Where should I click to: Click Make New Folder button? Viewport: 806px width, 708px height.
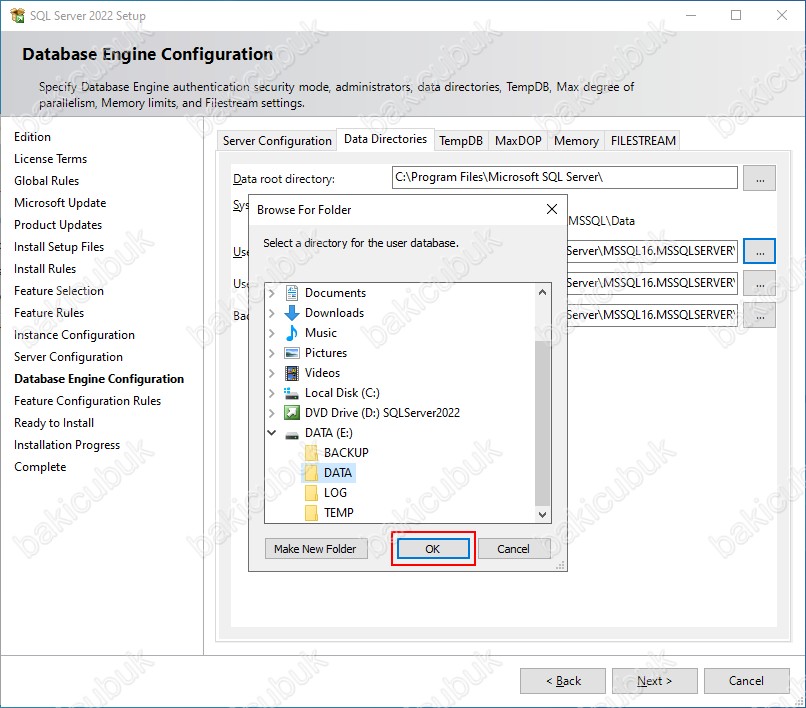click(315, 549)
